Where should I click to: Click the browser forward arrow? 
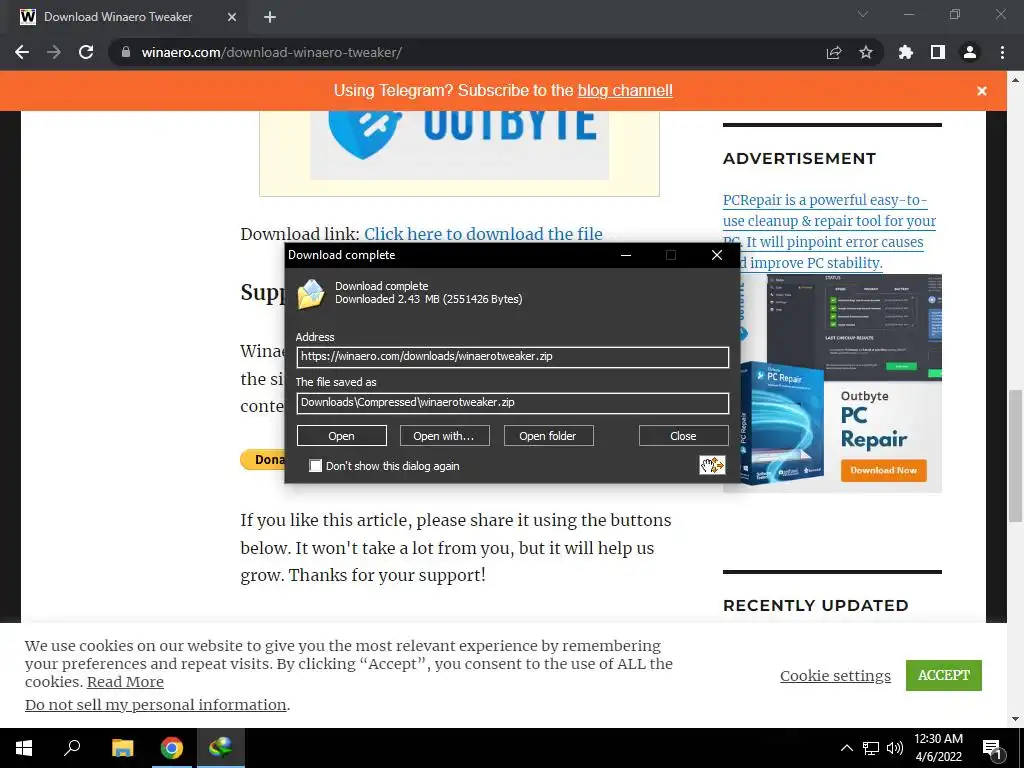click(54, 52)
